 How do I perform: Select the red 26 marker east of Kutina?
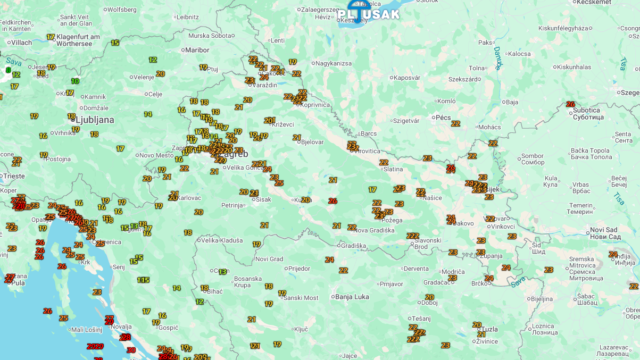click(x=333, y=201)
